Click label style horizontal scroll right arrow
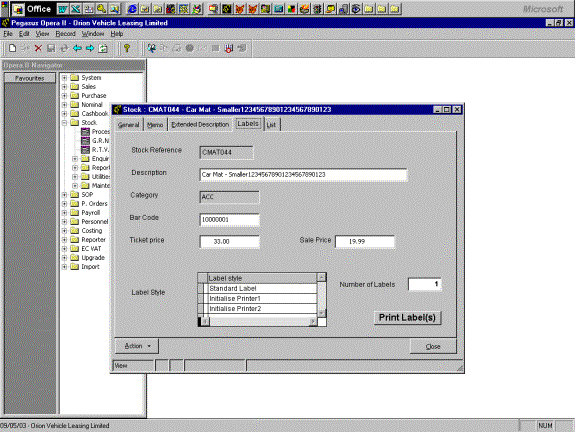575x432 pixels. tap(313, 322)
